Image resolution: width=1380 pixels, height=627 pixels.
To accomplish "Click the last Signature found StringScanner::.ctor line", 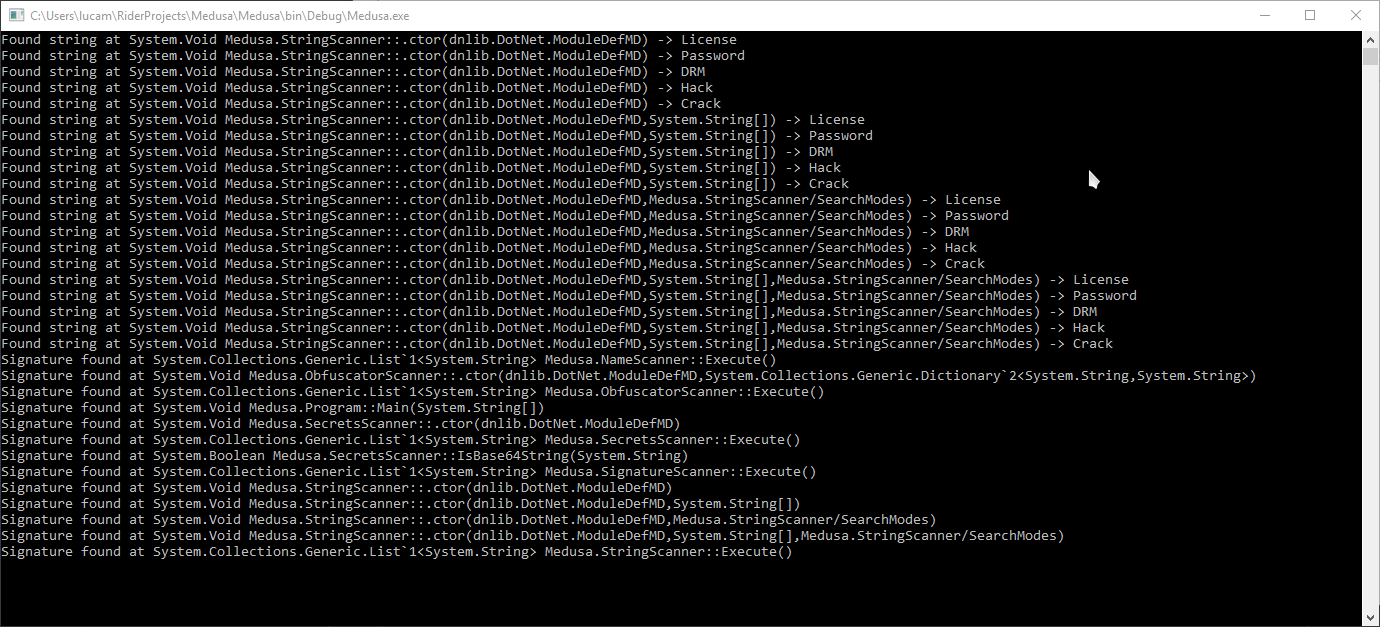I will tap(532, 536).
